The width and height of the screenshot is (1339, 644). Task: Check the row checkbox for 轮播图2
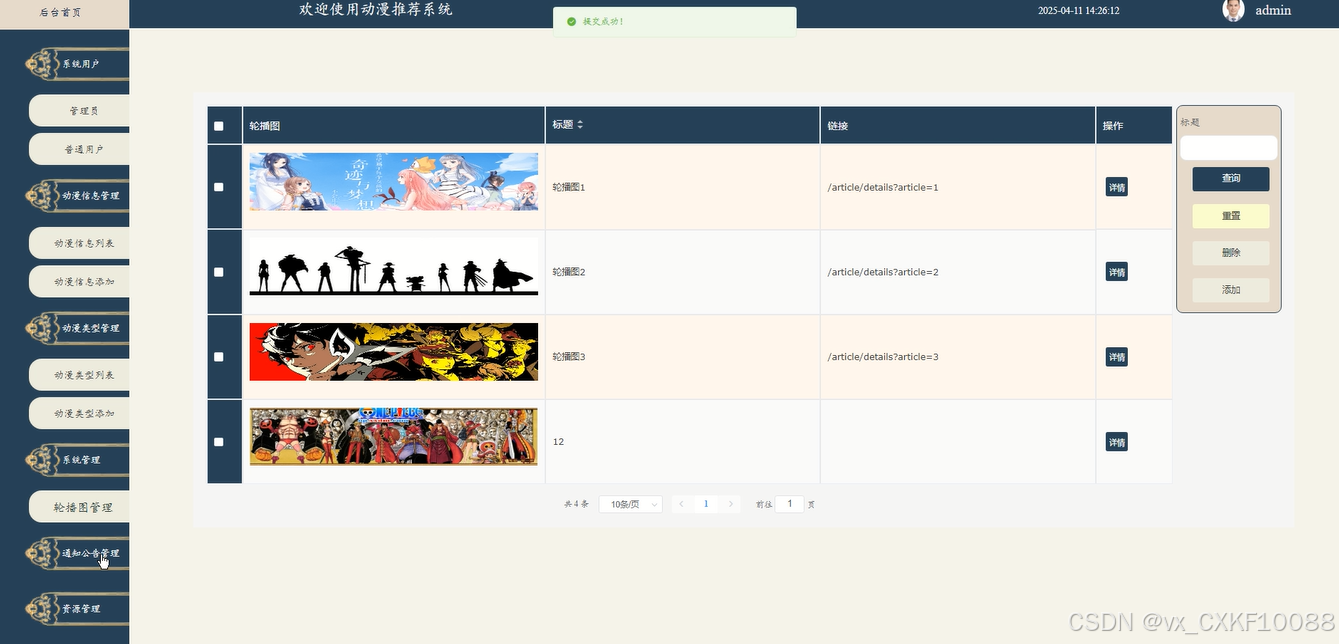pyautogui.click(x=219, y=272)
